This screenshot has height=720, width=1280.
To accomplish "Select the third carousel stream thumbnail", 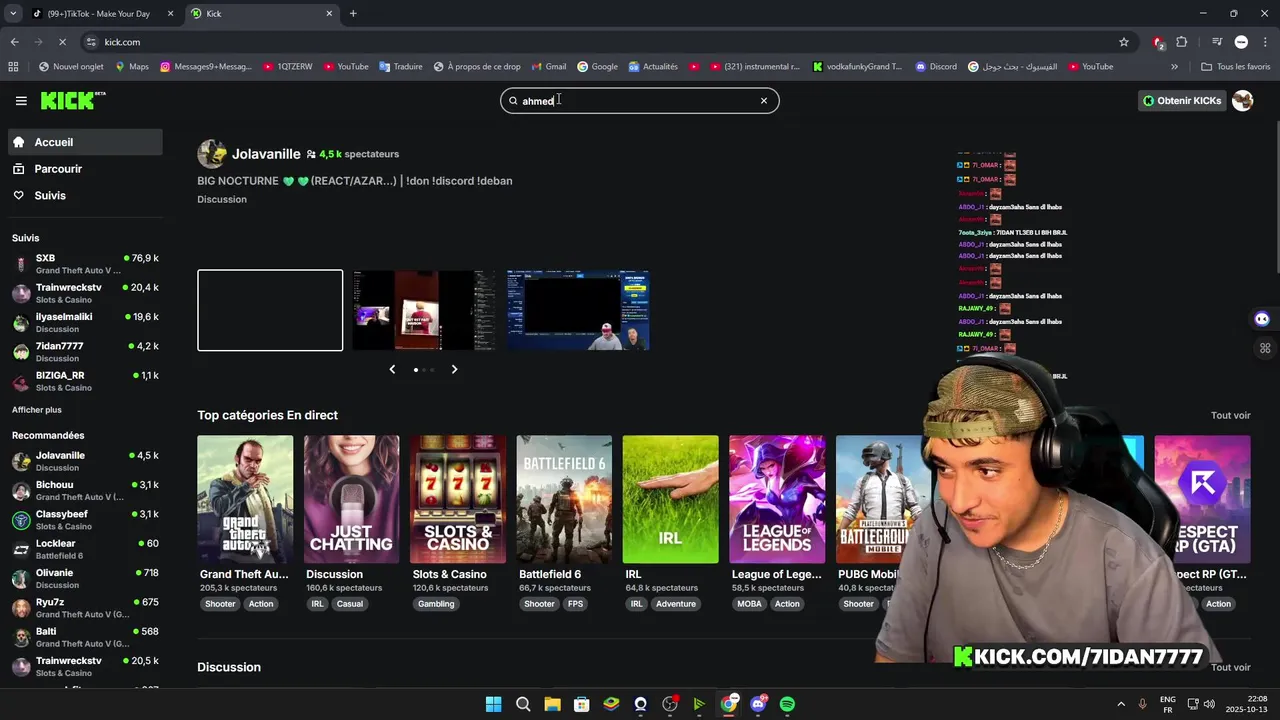I will click(577, 310).
